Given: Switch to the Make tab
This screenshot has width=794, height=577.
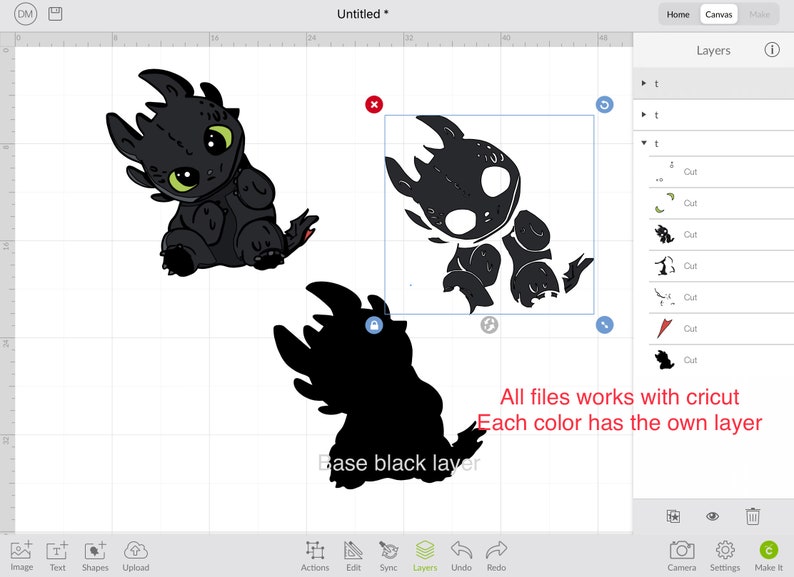Looking at the screenshot, I should click(x=759, y=15).
